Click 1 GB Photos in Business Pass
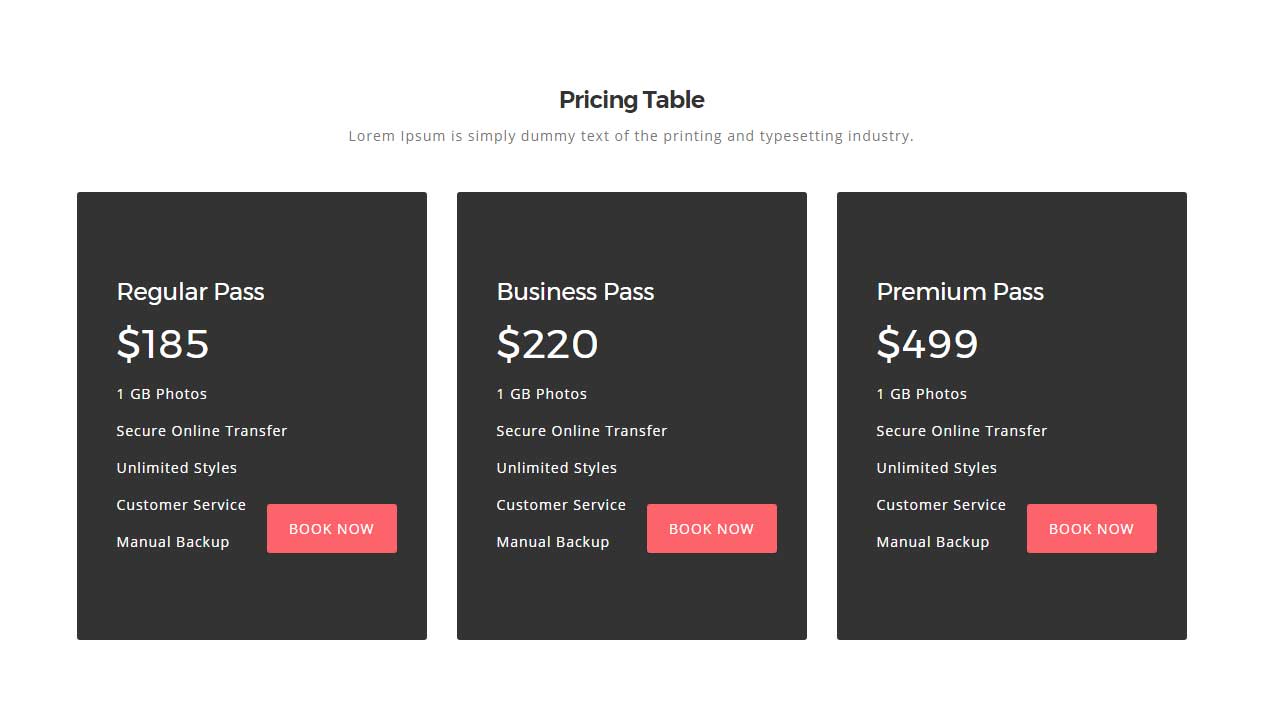This screenshot has width=1263, height=718. point(542,394)
